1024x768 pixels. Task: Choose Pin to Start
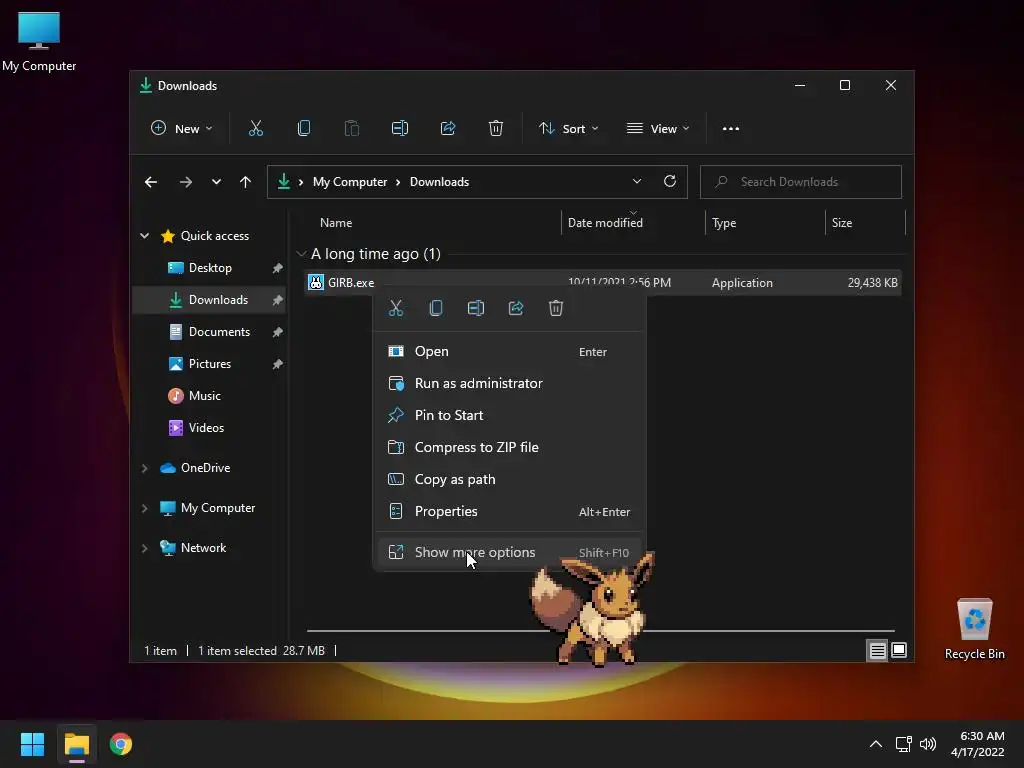tap(510, 415)
